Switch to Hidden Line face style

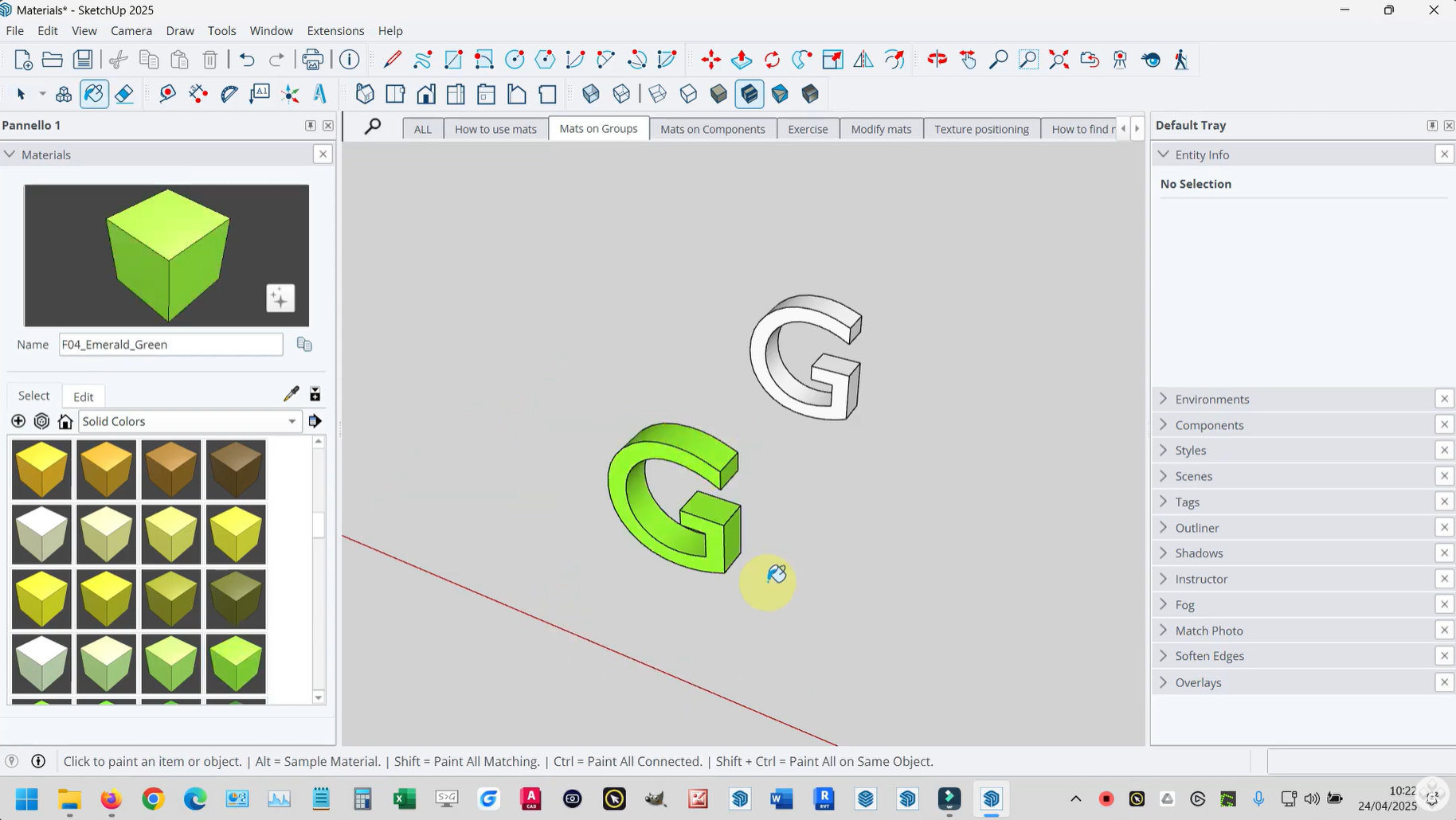click(688, 94)
